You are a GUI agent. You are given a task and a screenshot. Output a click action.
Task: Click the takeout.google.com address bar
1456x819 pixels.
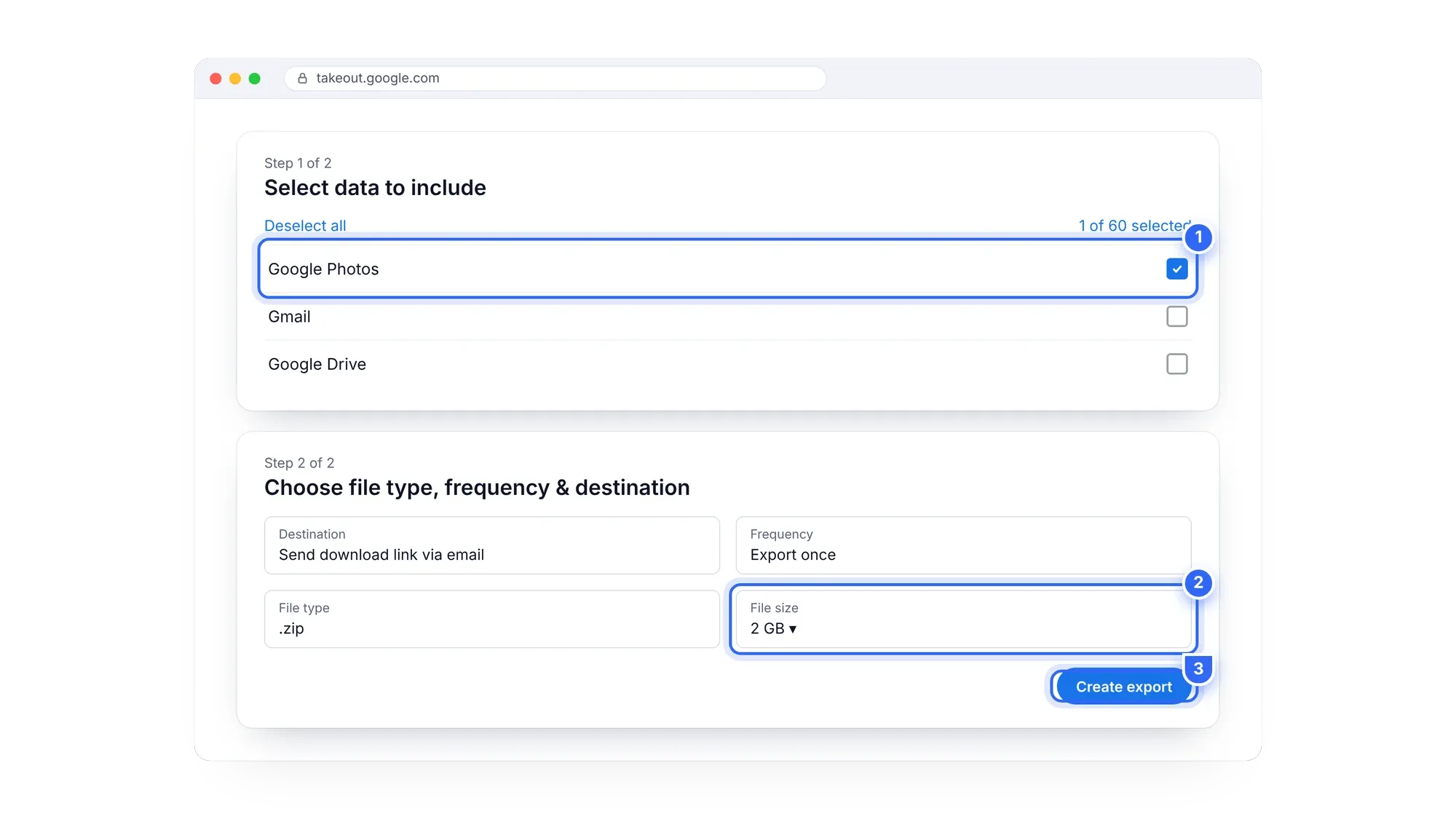555,79
